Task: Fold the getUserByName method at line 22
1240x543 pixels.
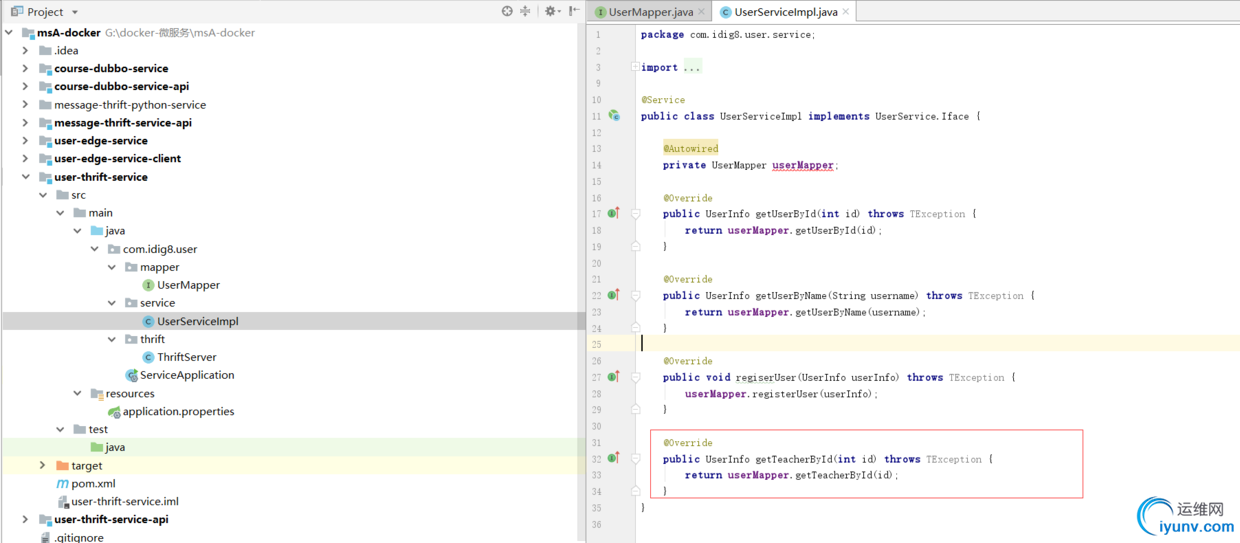Action: pos(635,295)
